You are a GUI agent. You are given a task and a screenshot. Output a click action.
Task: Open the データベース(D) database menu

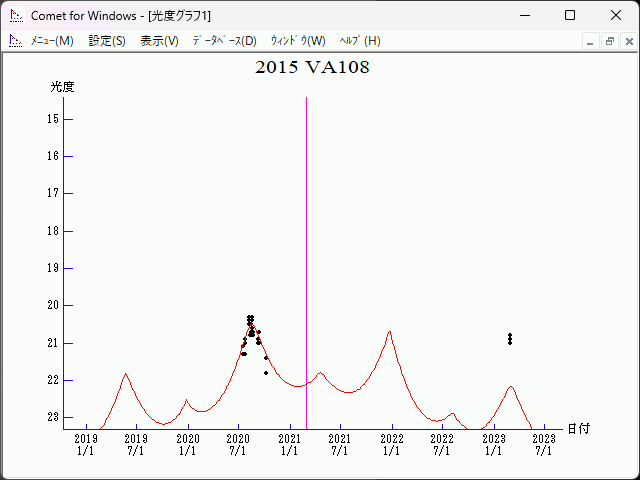click(x=224, y=41)
